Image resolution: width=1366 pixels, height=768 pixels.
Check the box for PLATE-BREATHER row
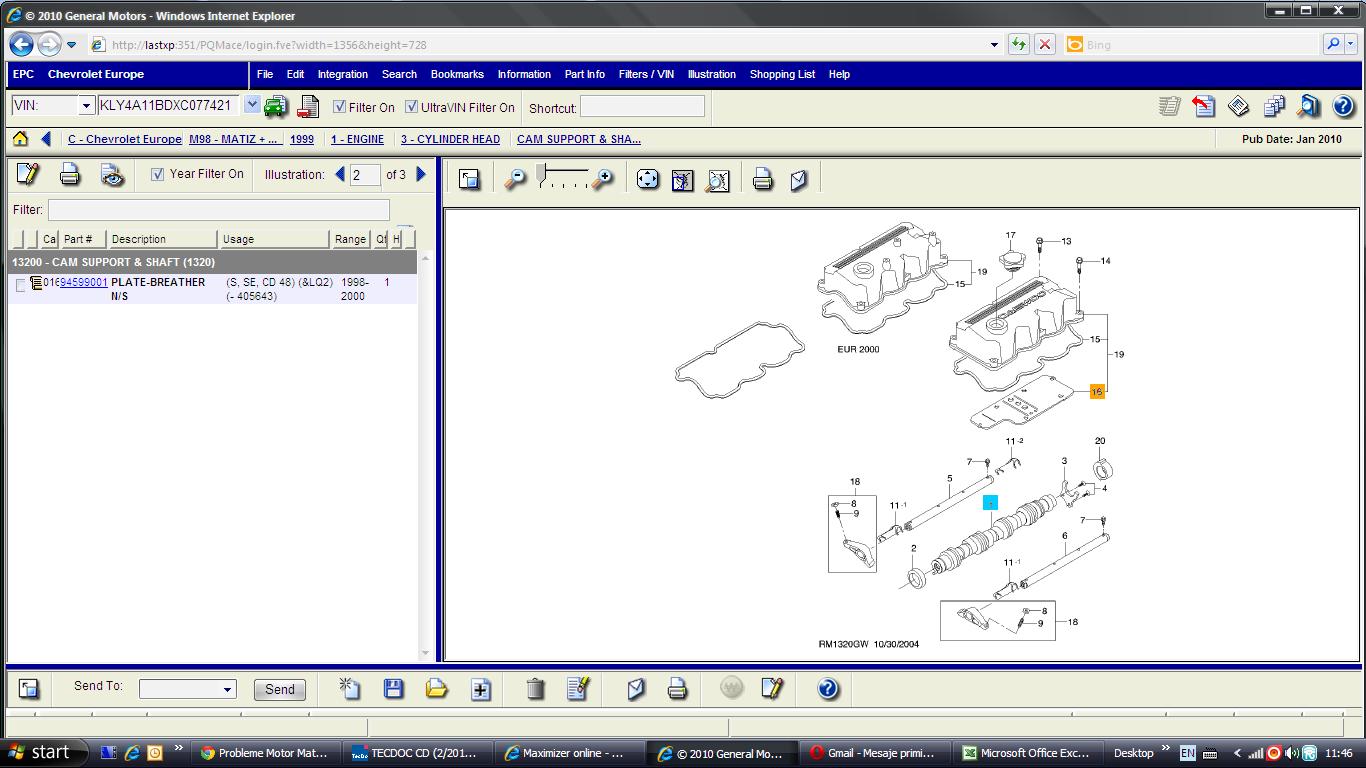[21, 286]
